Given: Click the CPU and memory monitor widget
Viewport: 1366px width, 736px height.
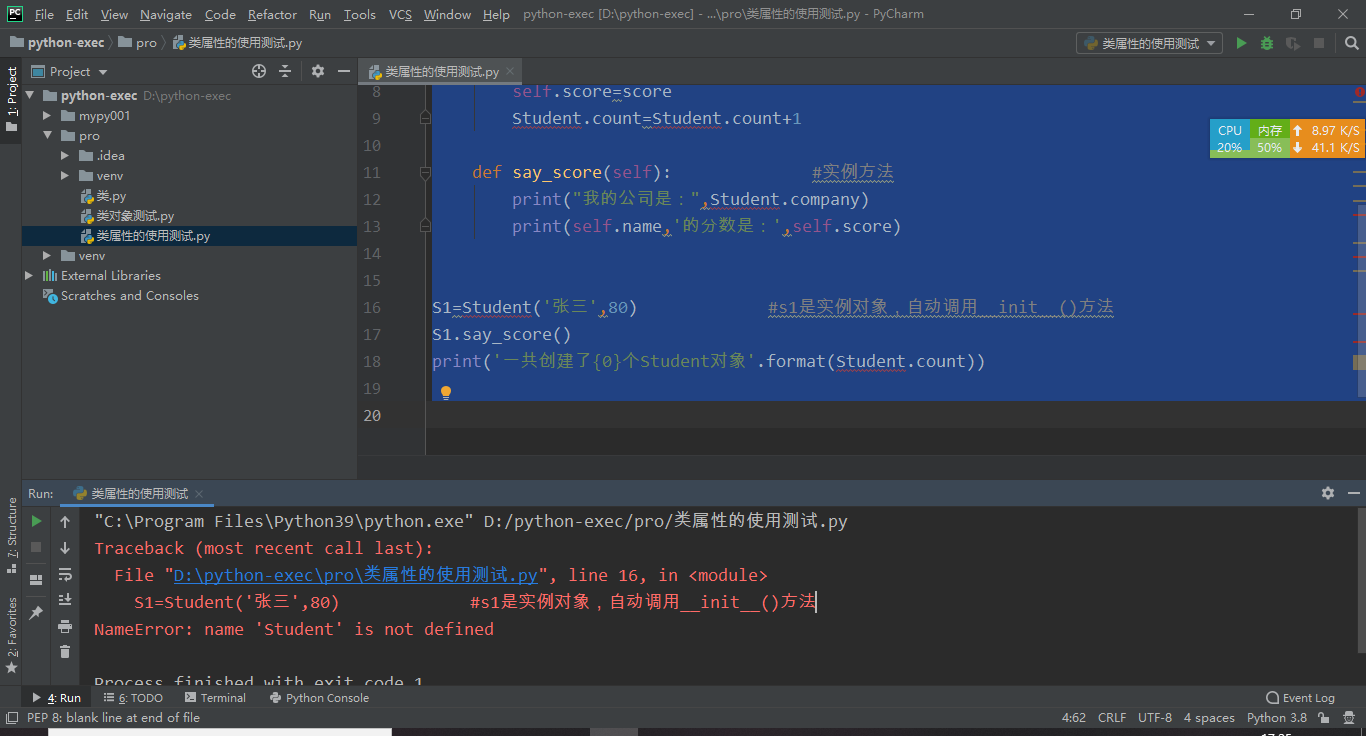Looking at the screenshot, I should [1286, 139].
